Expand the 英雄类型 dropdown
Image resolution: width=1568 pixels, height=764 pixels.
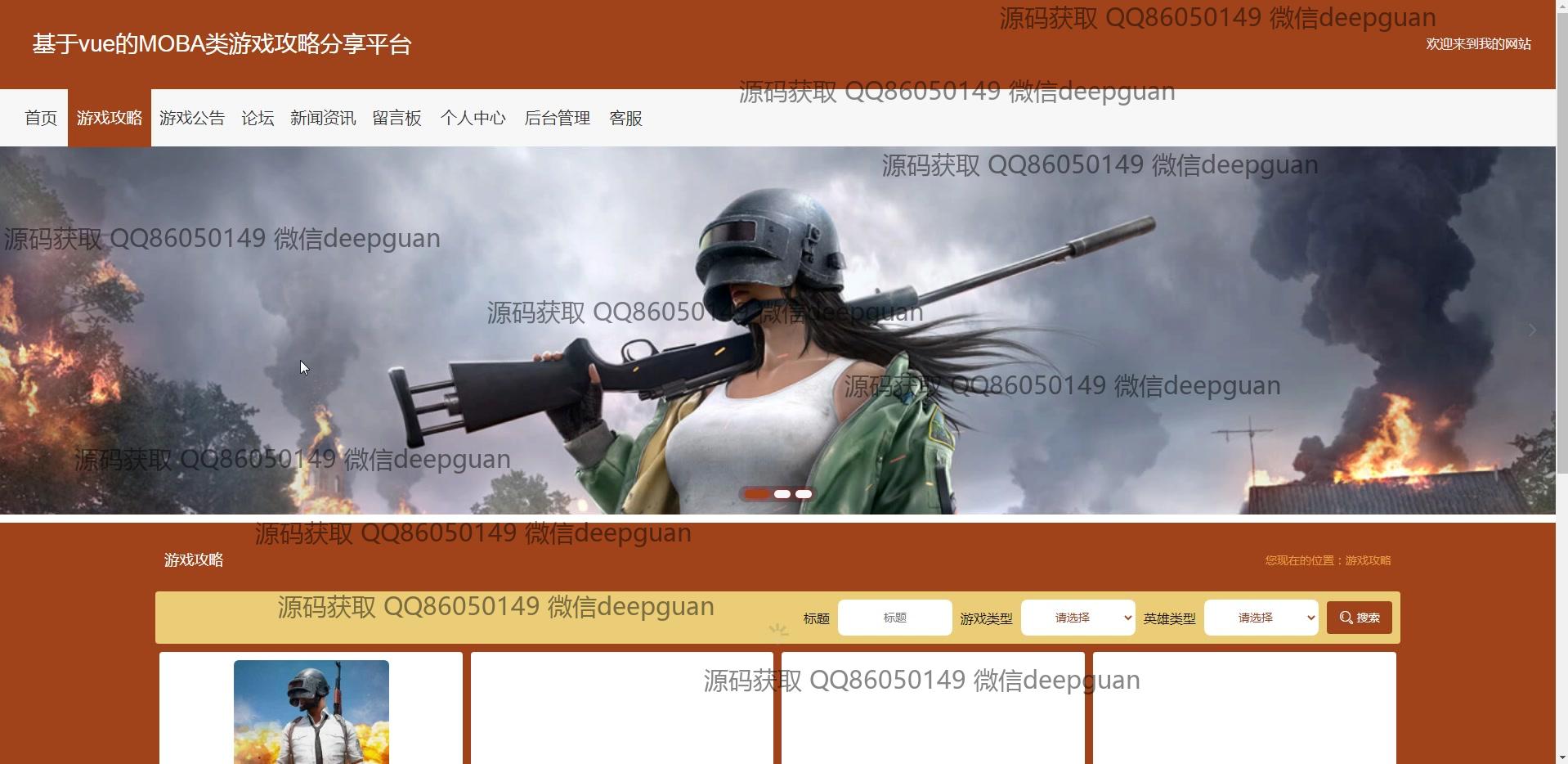coord(1261,618)
